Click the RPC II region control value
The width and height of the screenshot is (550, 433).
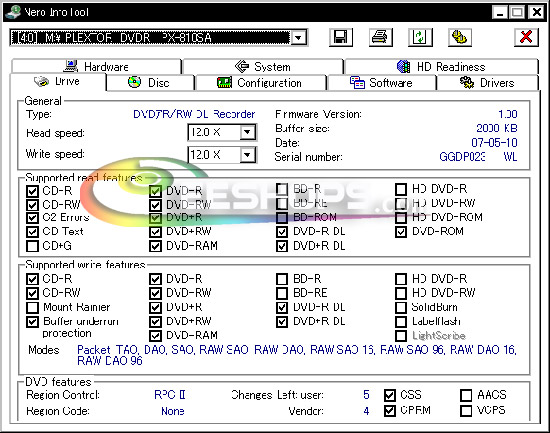pyautogui.click(x=170, y=395)
